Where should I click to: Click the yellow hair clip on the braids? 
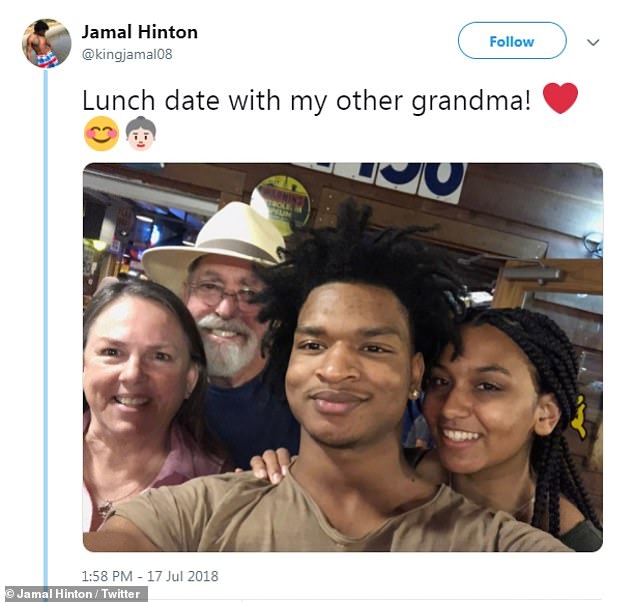(x=579, y=418)
